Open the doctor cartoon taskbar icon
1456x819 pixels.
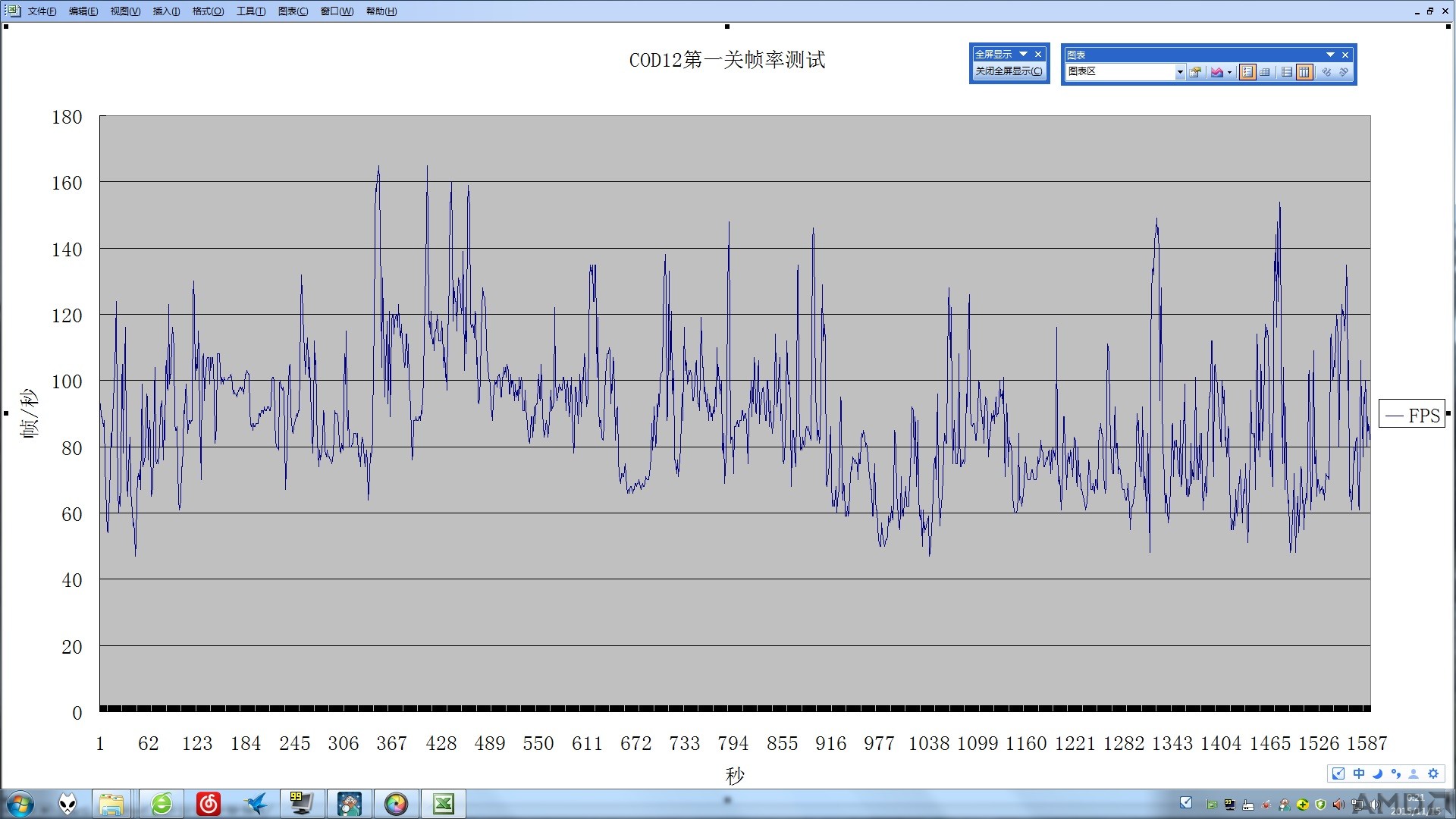[350, 804]
